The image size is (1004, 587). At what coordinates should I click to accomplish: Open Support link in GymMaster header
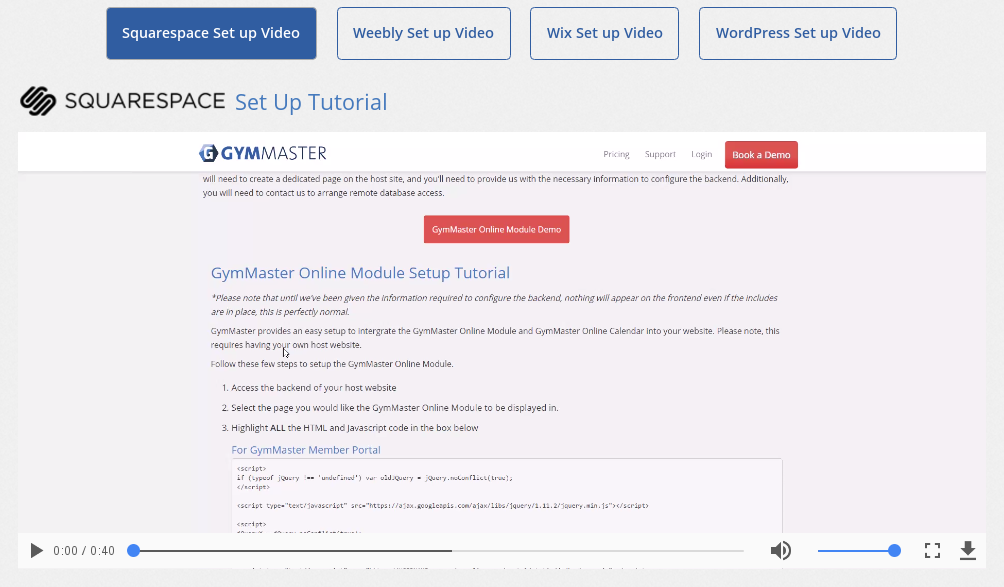[660, 154]
